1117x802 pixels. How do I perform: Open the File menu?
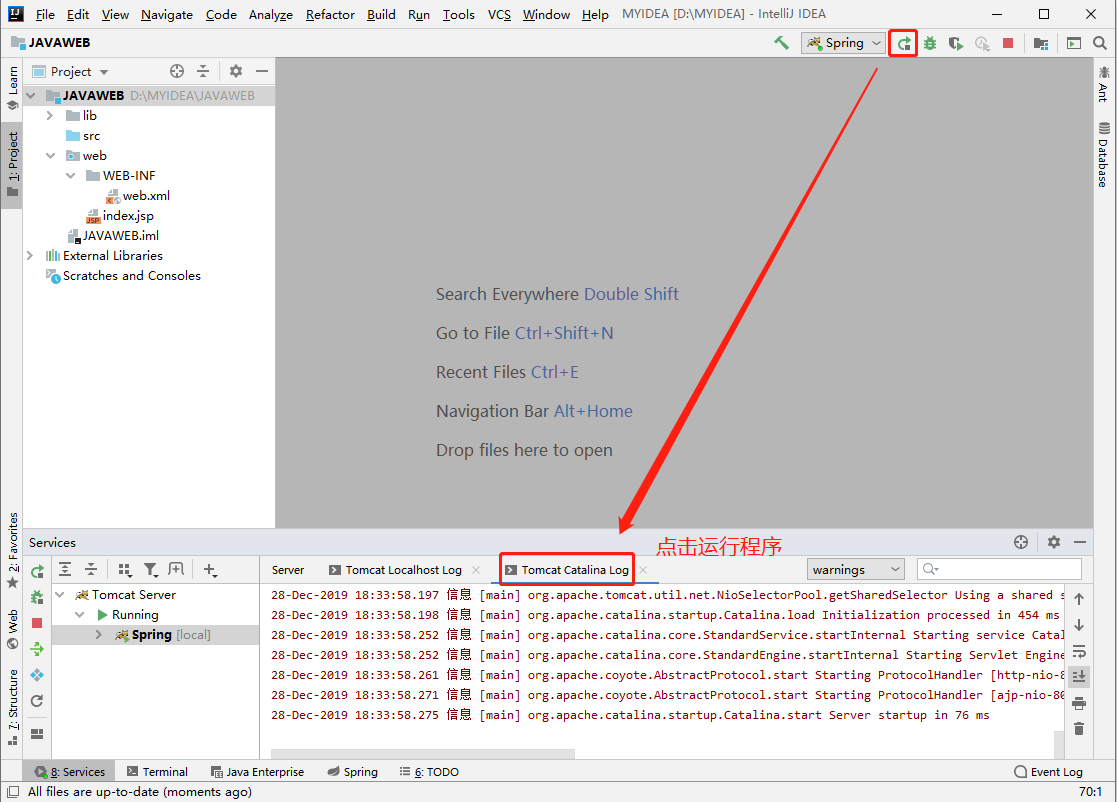(x=45, y=14)
